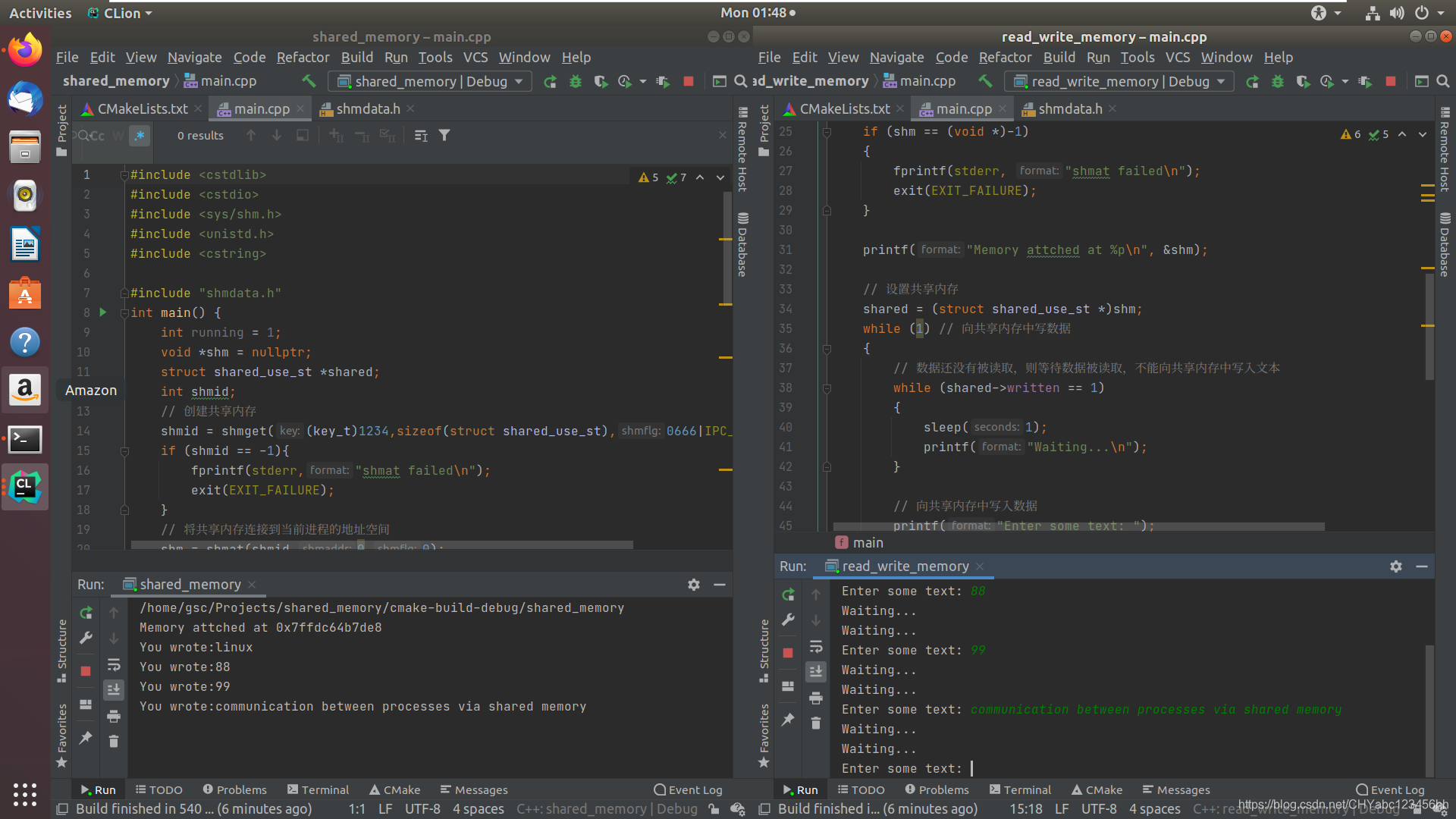Open read_write_memory | Debug configuration dropdown
Viewport: 1456px width, 819px height.
pos(1119,81)
